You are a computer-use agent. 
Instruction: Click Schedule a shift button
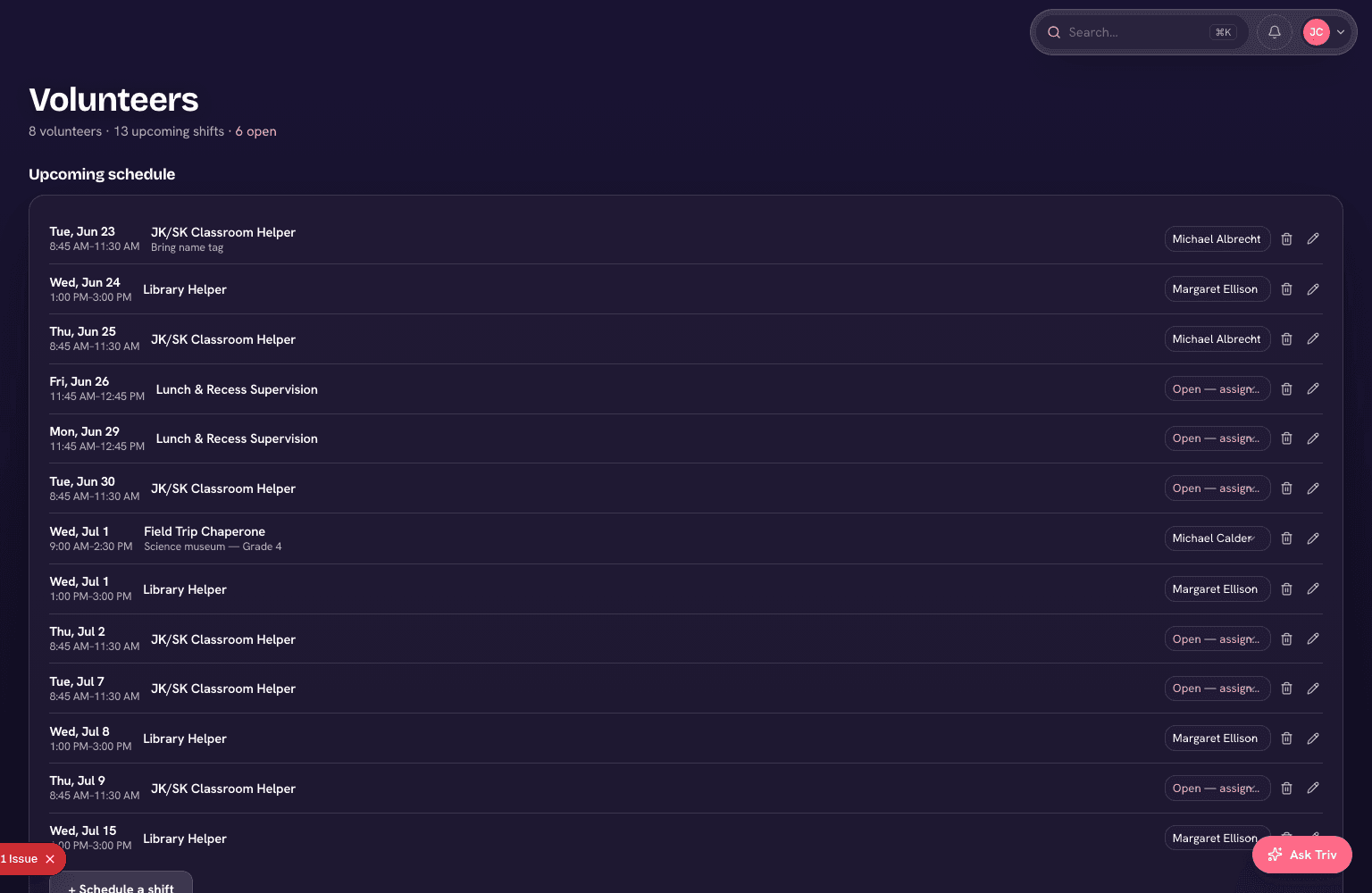point(121,884)
